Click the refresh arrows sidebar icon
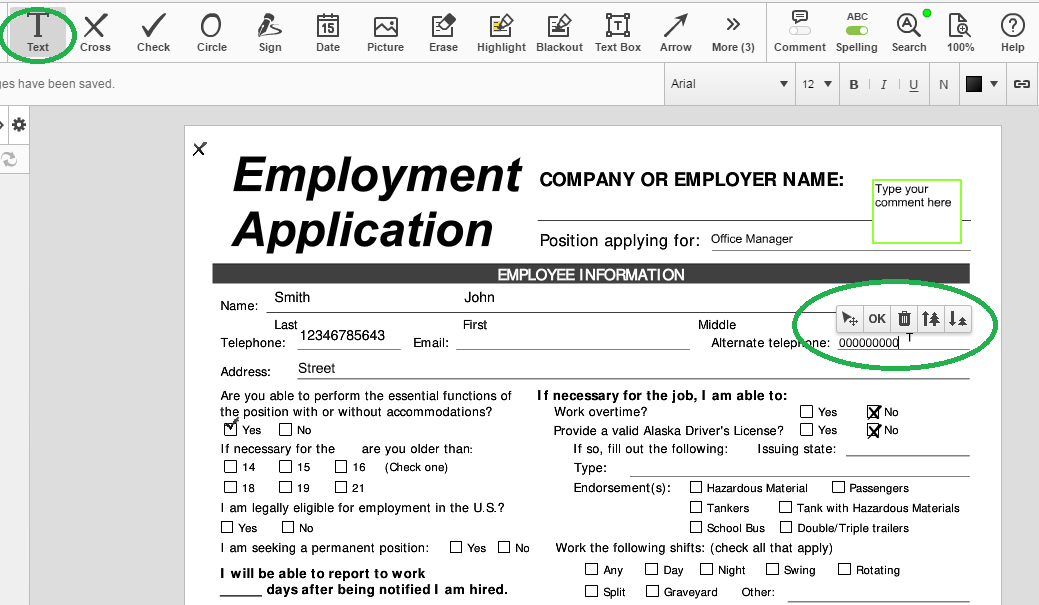Screen dimensions: 1039x605 9,160
